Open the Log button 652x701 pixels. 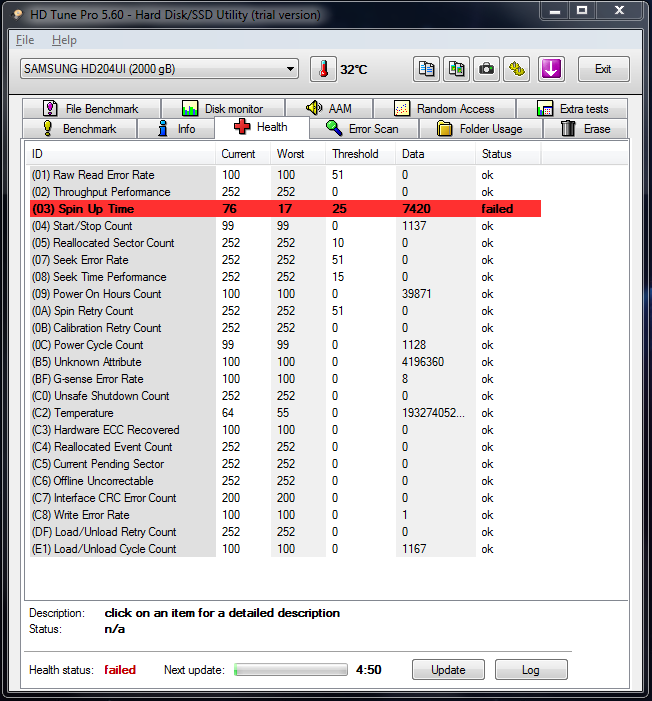click(531, 670)
